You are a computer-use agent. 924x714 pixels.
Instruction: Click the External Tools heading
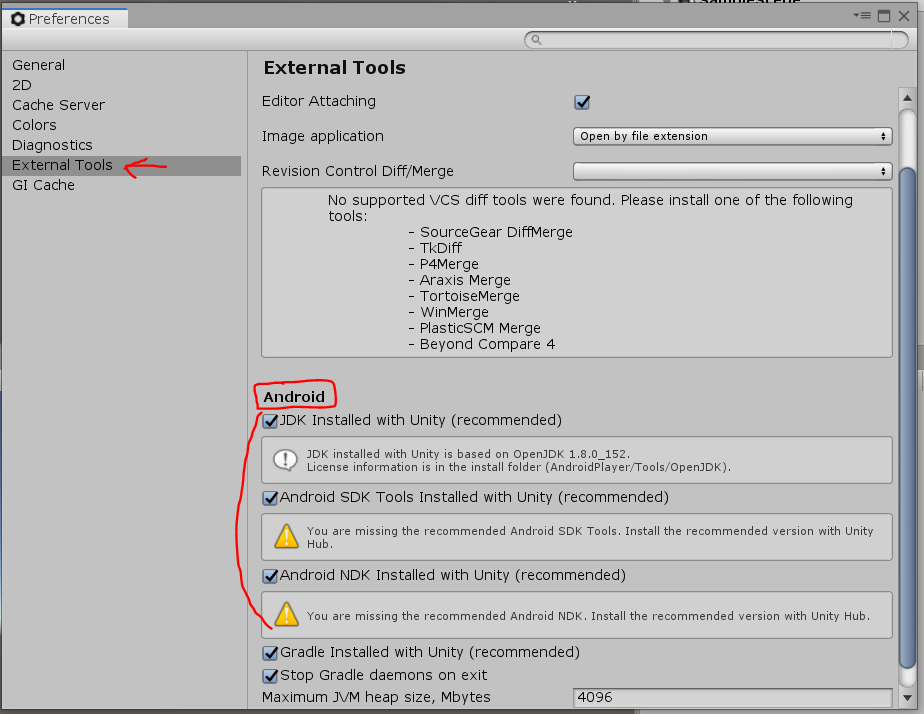(x=334, y=68)
